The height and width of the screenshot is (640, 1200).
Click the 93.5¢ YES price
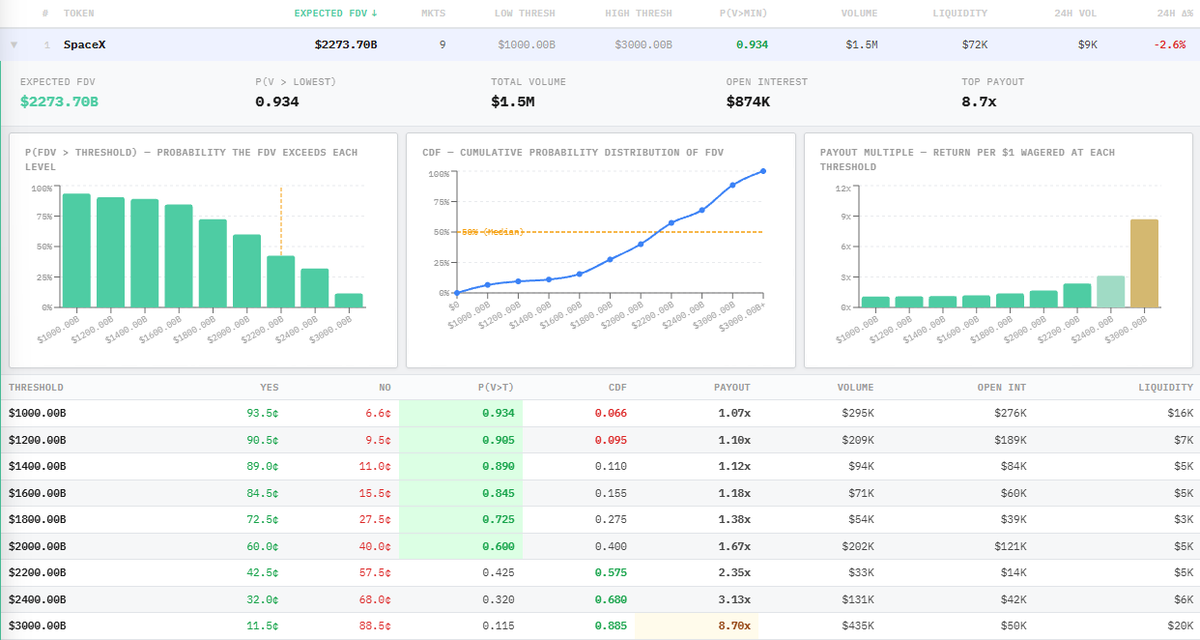point(263,413)
